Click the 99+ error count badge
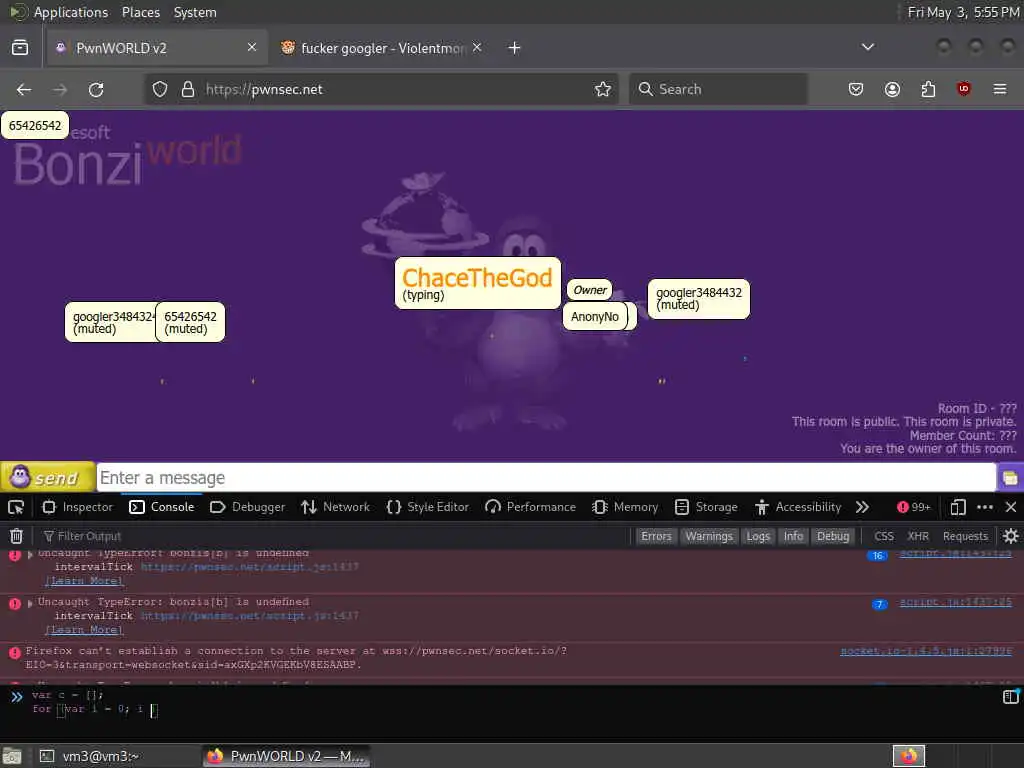Screen dimensions: 1024x768 click(x=914, y=507)
